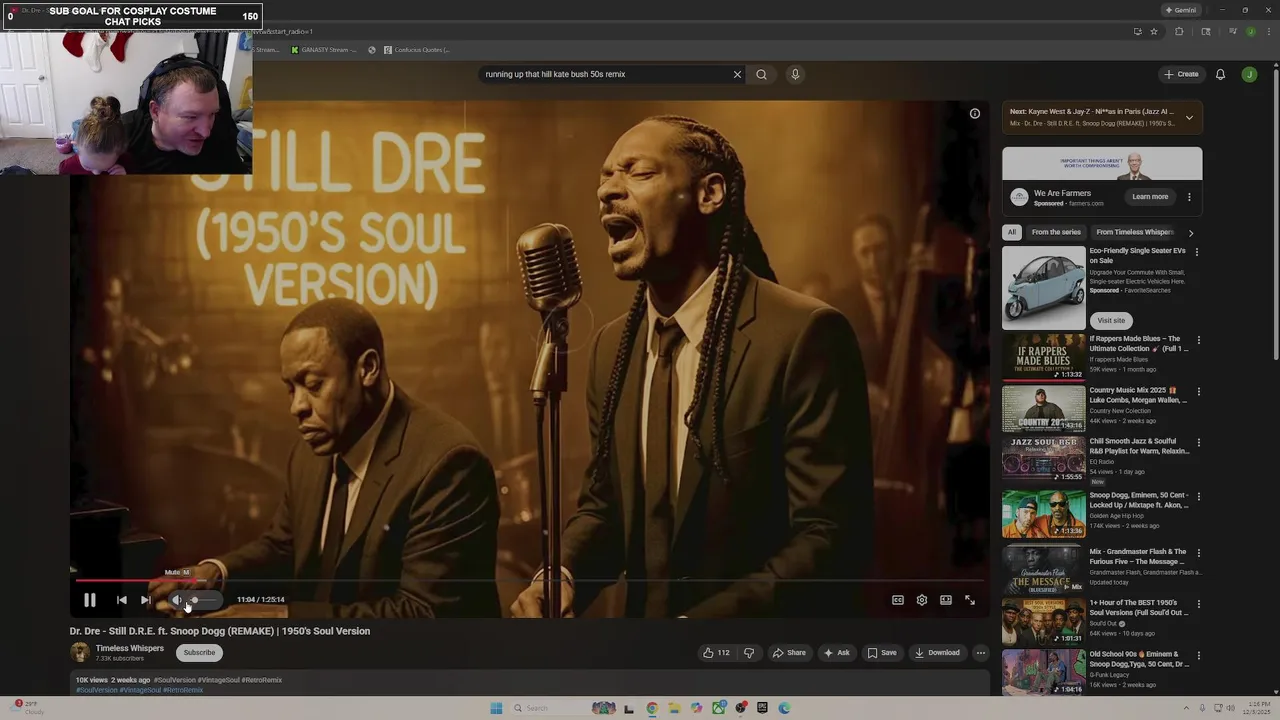This screenshot has width=1280, height=720.
Task: Open Gemini in Chrome button
Action: (x=1180, y=10)
